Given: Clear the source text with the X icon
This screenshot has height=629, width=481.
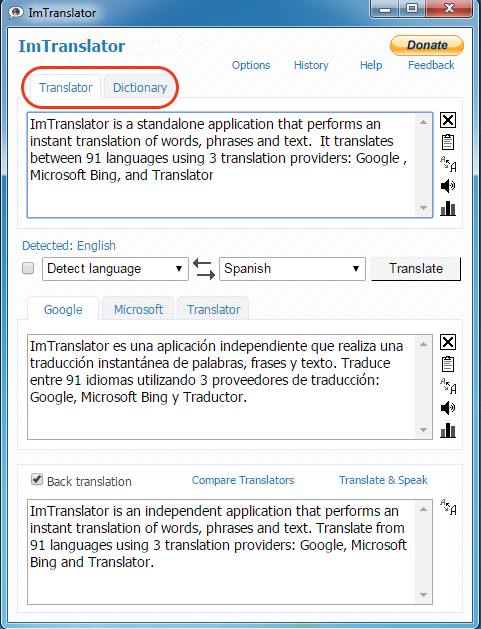Looking at the screenshot, I should [448, 120].
